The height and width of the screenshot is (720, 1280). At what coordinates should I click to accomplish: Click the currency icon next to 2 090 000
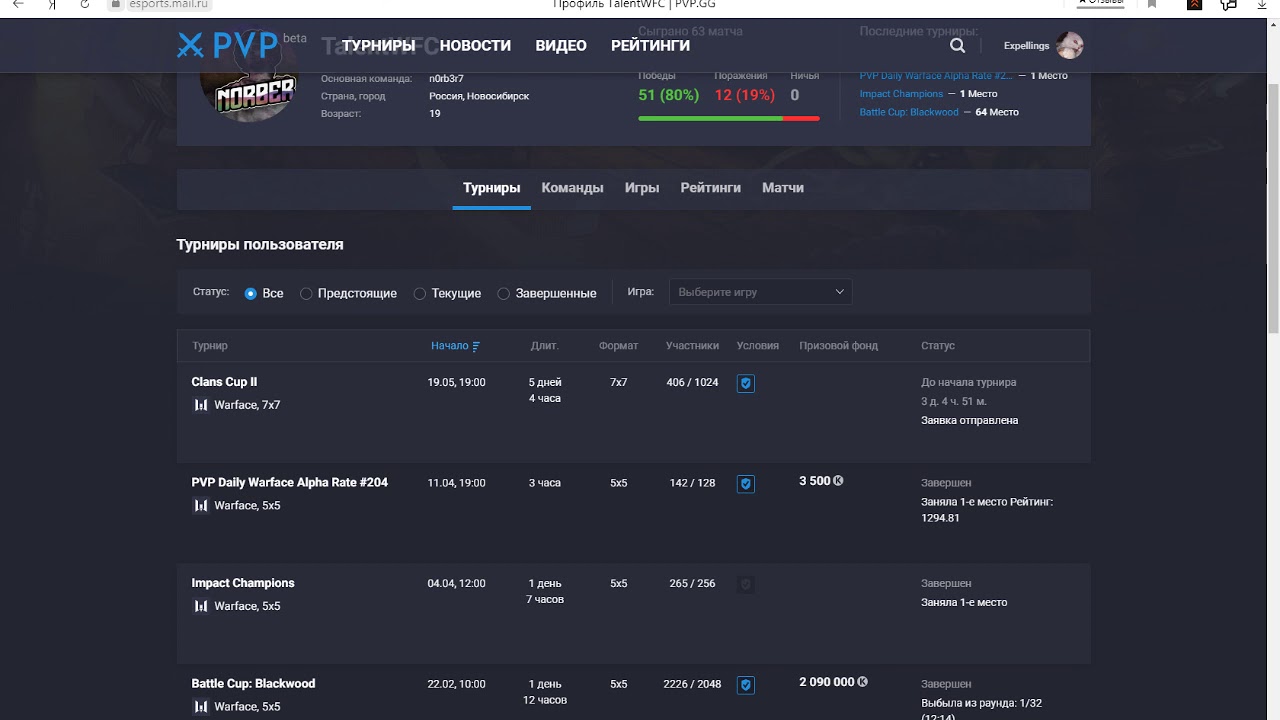tap(862, 682)
